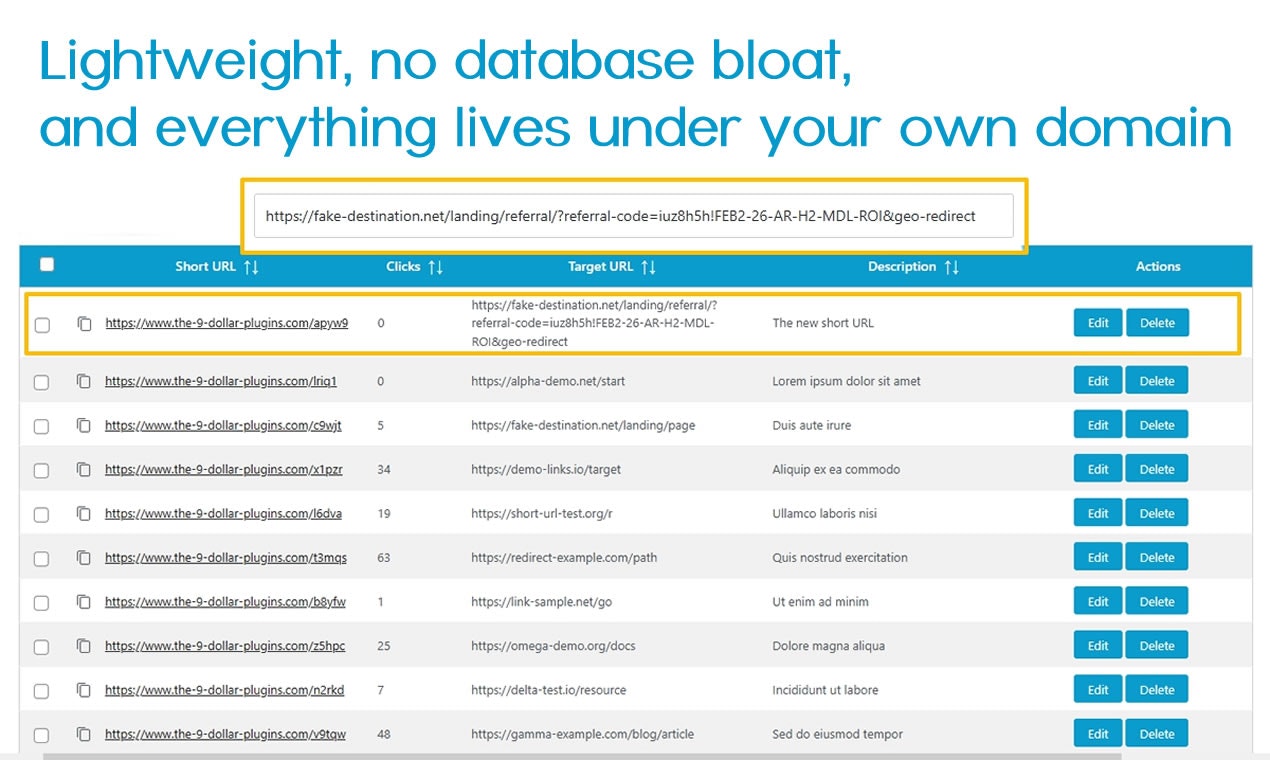
Task: Toggle the select-all checkbox in table header
Action: (47, 265)
